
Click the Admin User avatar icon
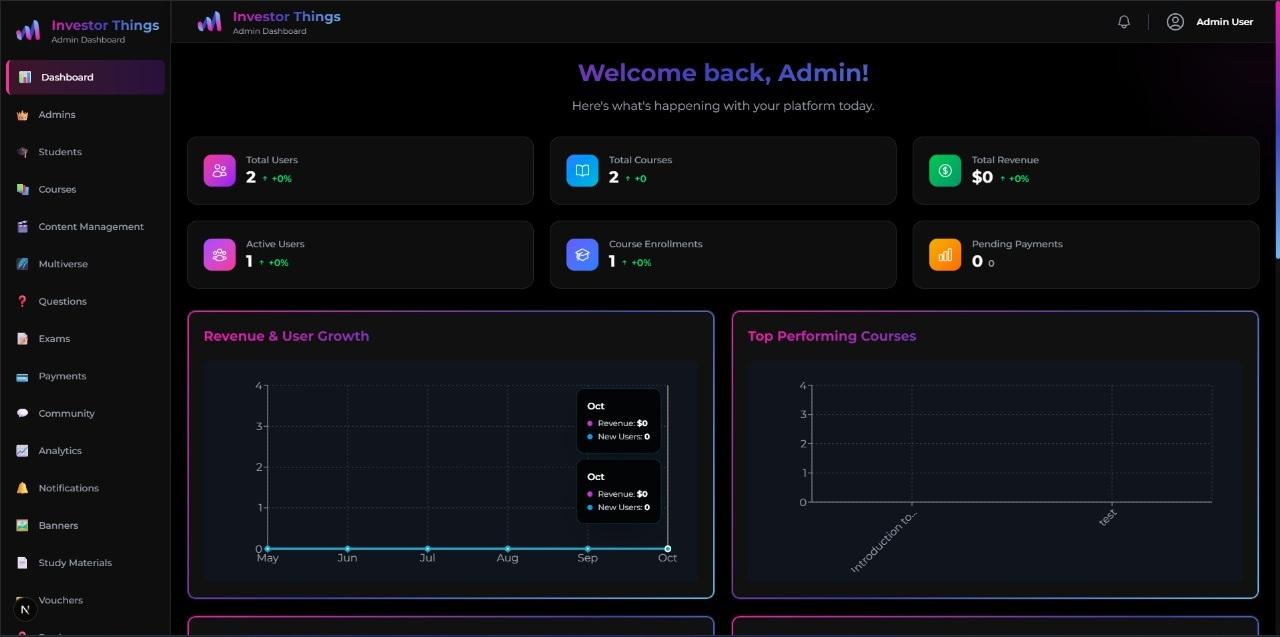pyautogui.click(x=1175, y=21)
